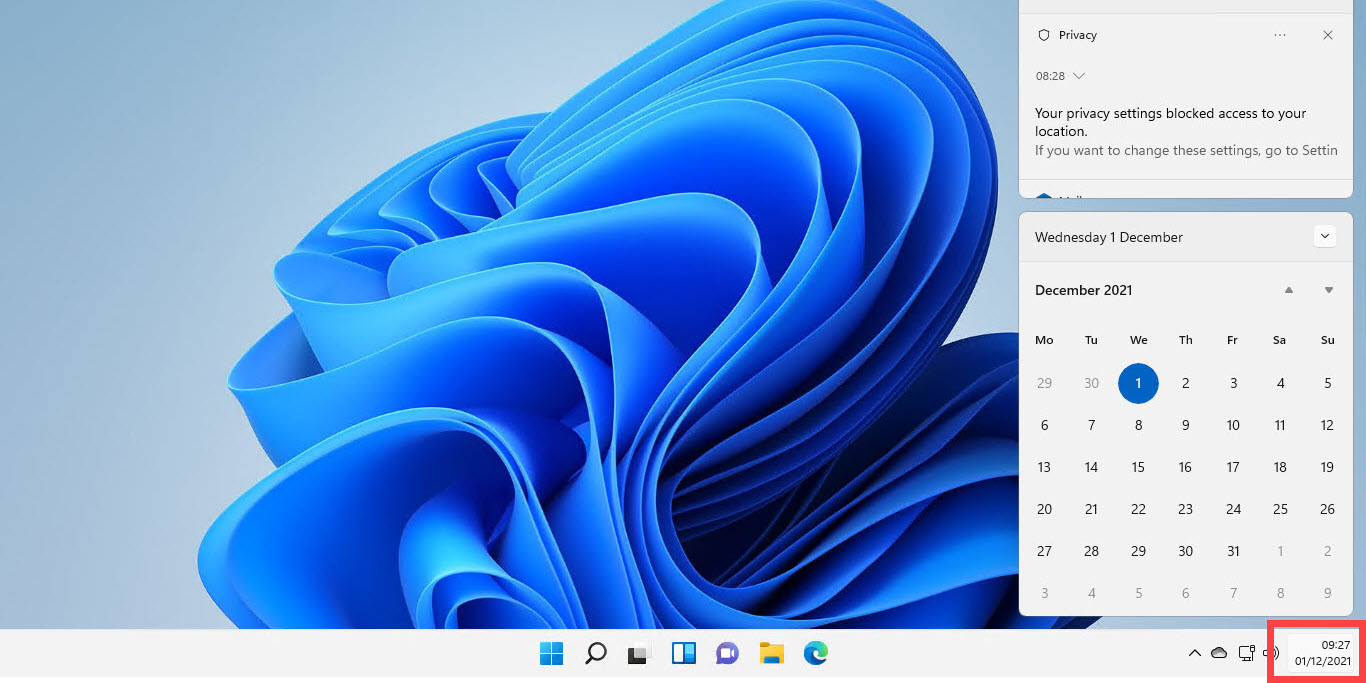
Task: Open volume settings from the system tray
Action: click(x=1270, y=653)
